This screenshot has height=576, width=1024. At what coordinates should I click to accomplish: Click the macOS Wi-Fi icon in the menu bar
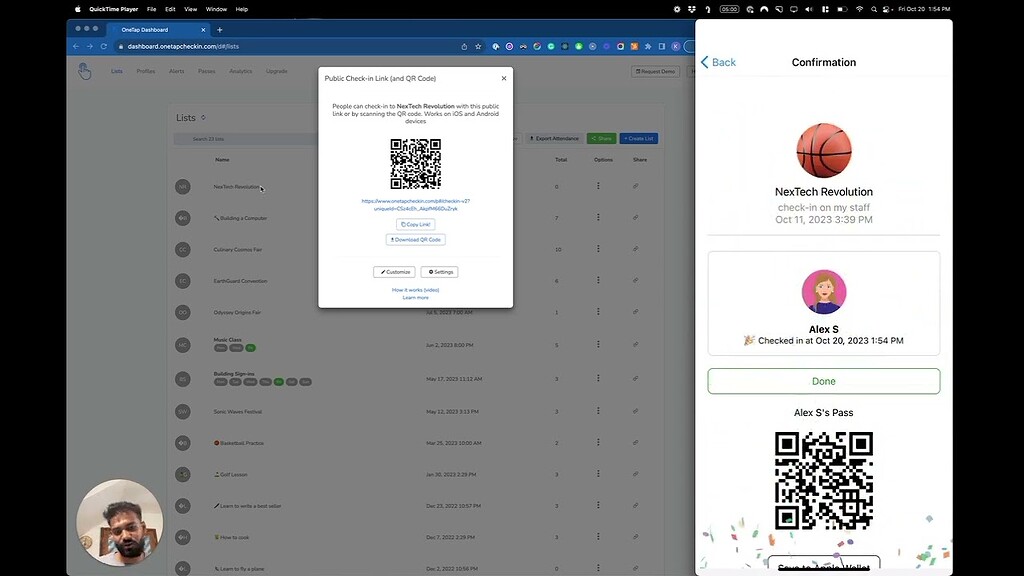click(x=860, y=9)
